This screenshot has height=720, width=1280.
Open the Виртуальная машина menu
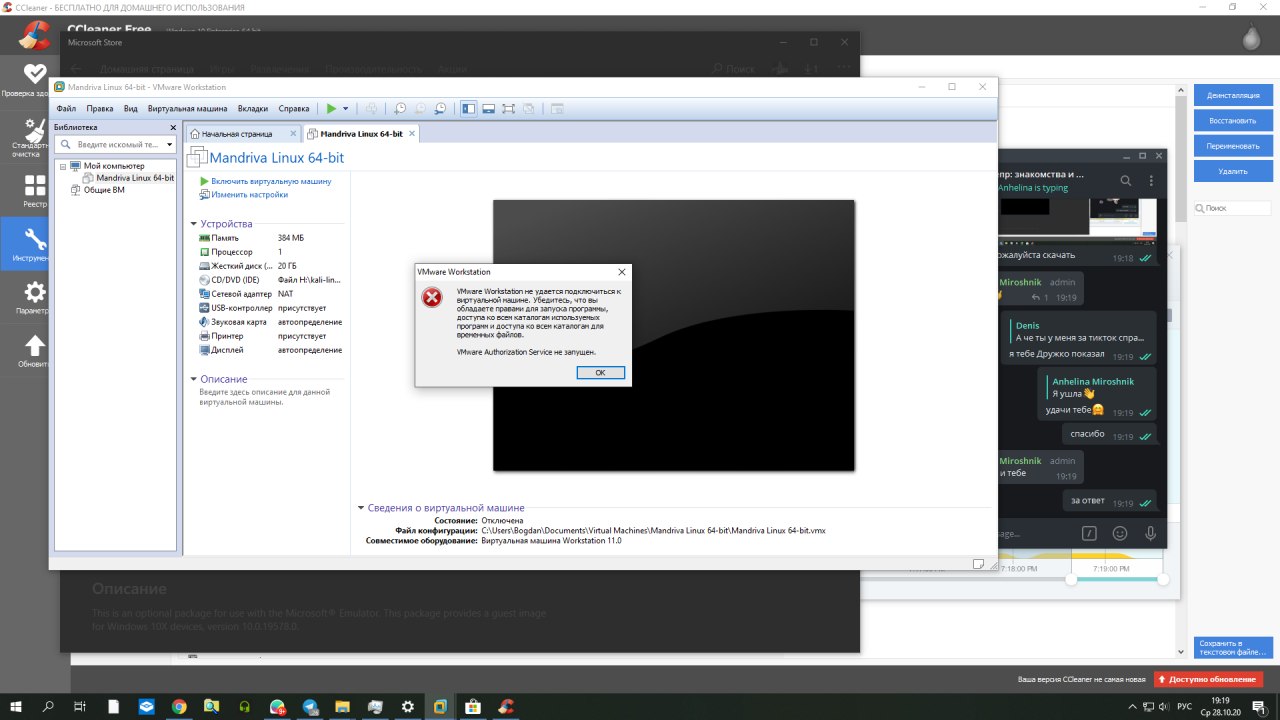tap(187, 108)
